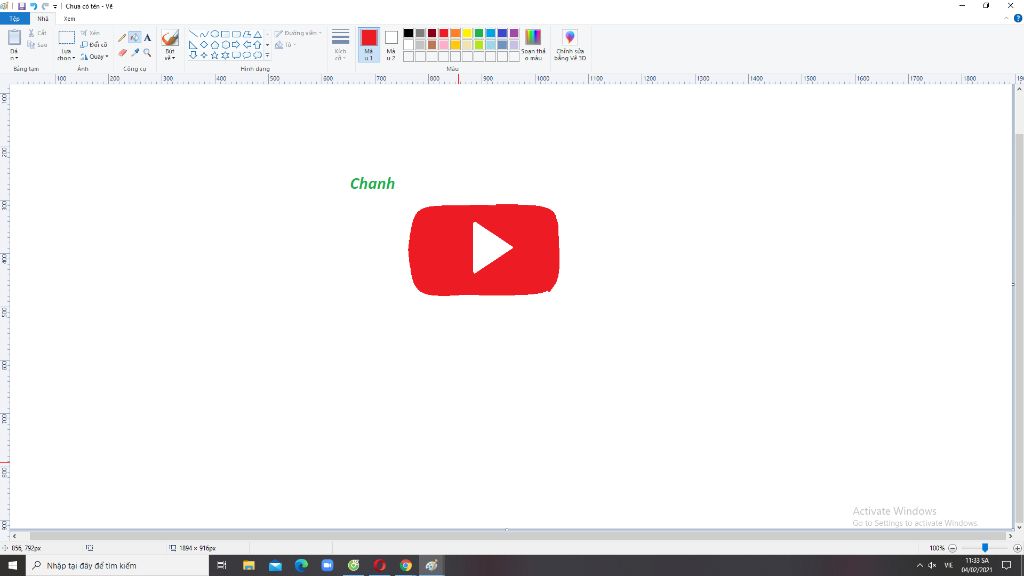1024x576 pixels.
Task: Click the Cắt (Cut) button
Action: (x=37, y=33)
